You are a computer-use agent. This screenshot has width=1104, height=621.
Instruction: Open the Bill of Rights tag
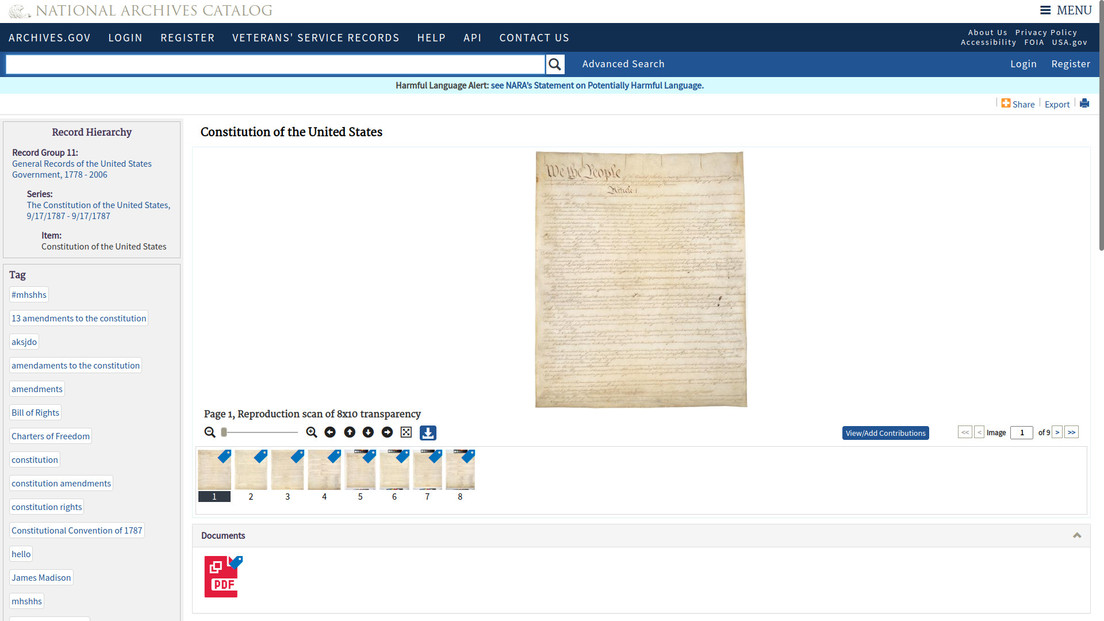click(x=35, y=413)
